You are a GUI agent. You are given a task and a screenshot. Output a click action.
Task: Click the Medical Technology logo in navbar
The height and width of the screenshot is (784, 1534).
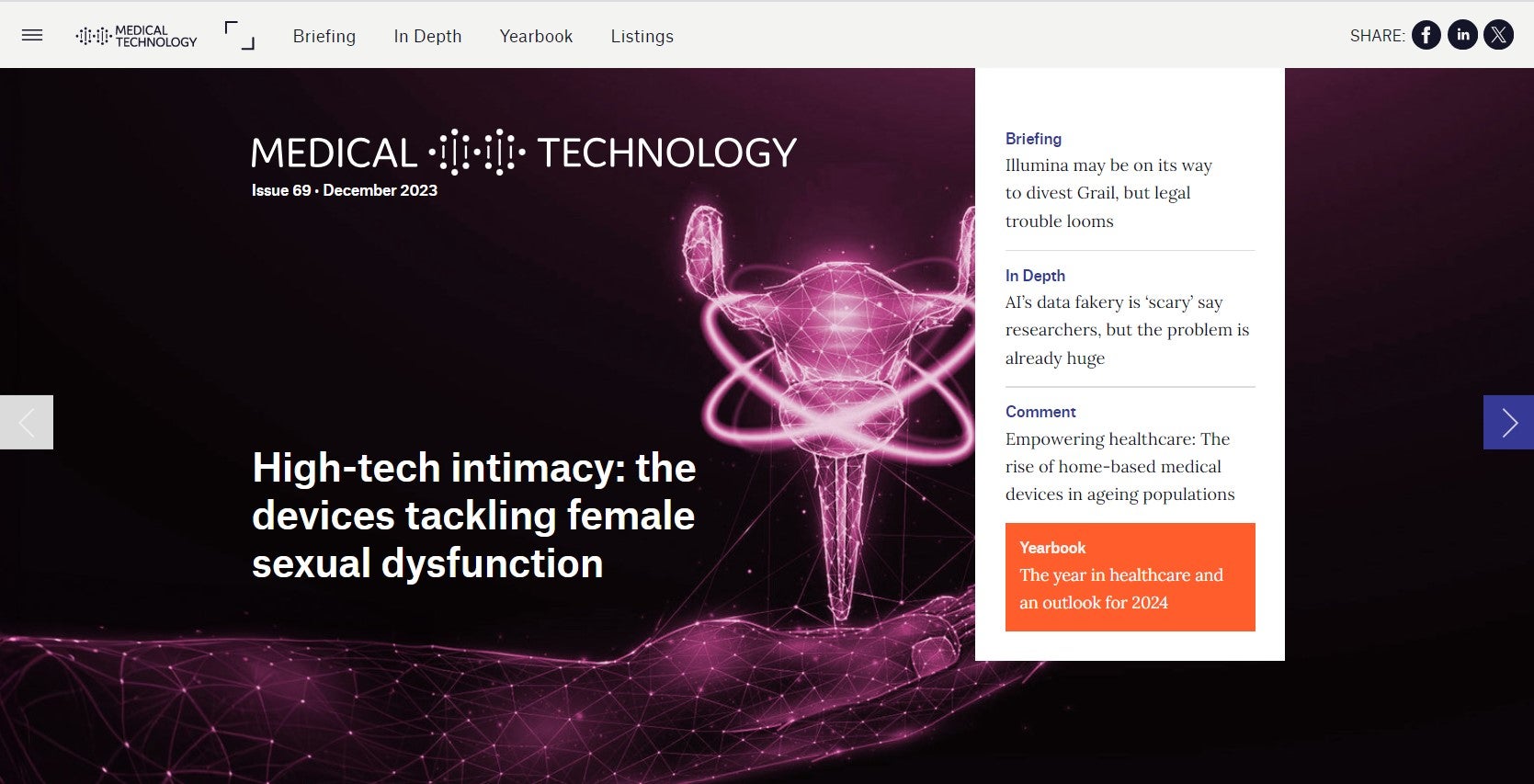(137, 36)
